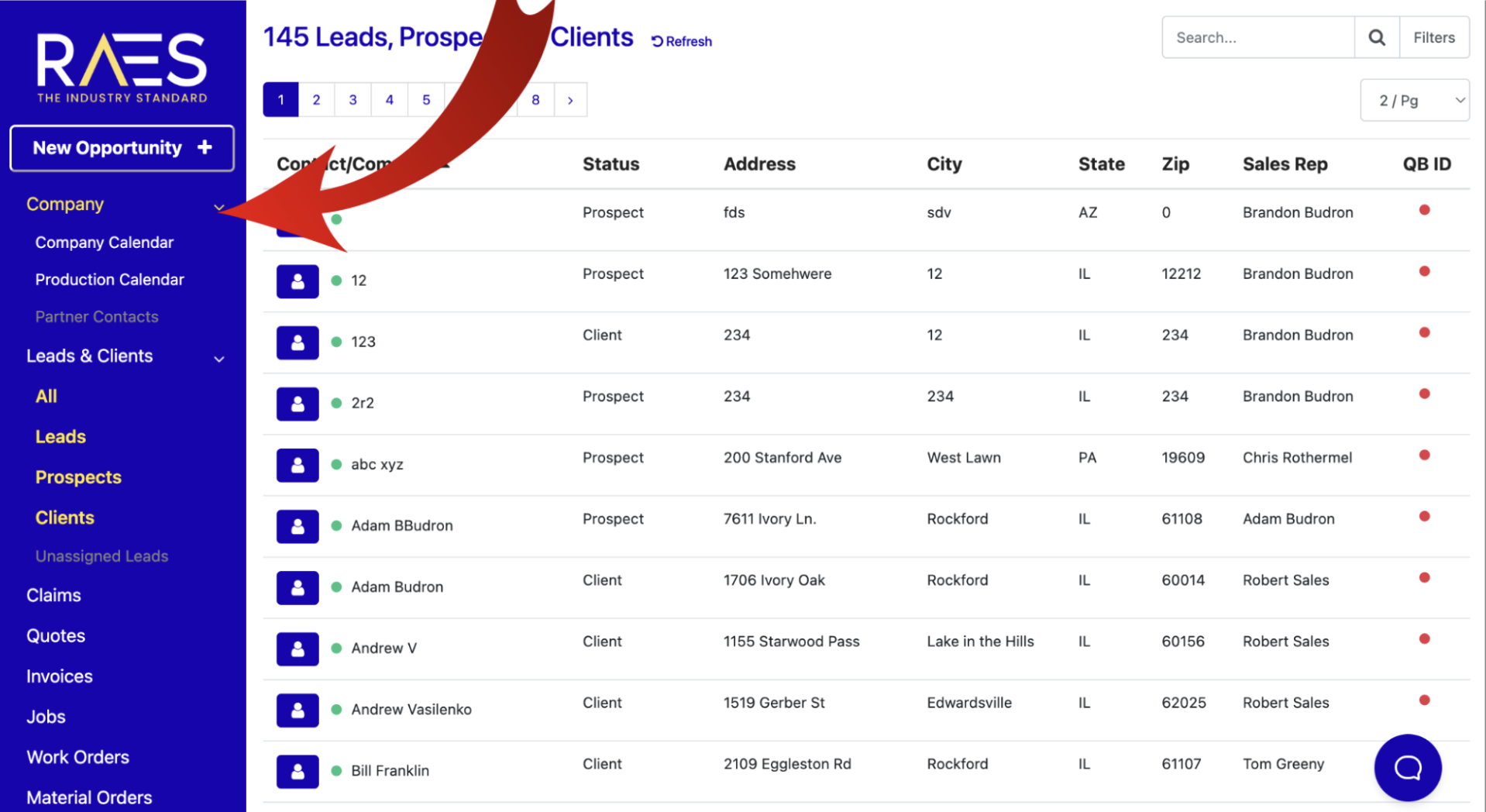Refresh the leads list
The image size is (1486, 812).
pyautogui.click(x=682, y=41)
